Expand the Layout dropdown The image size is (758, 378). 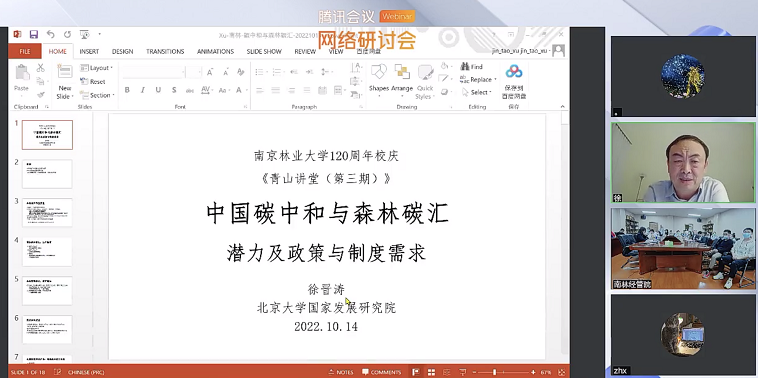(97, 68)
